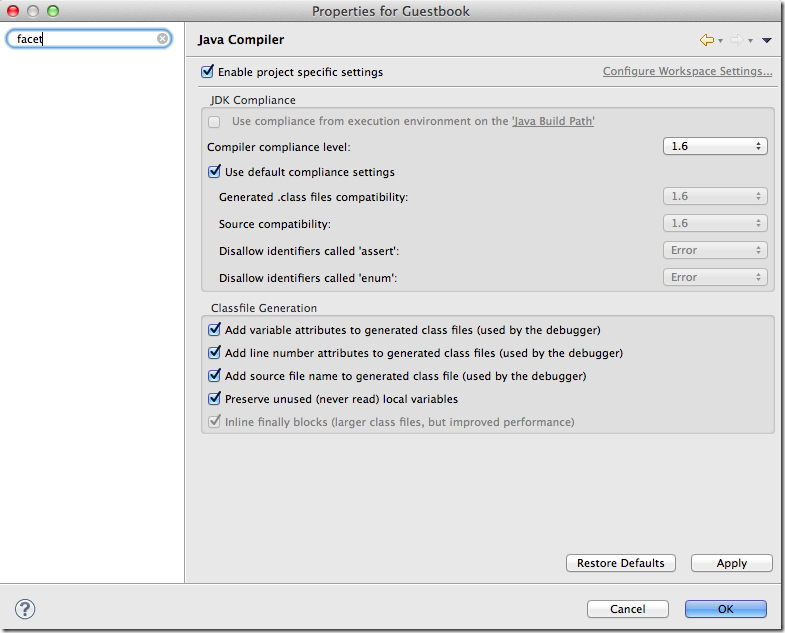Toggle Enable project specific settings

tap(207, 72)
